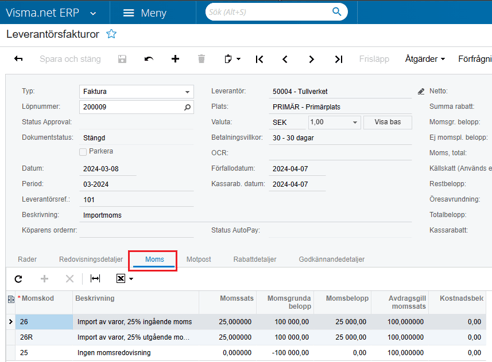
Task: Click the Beskrivning field Importmoms
Action: [x=247, y=215]
